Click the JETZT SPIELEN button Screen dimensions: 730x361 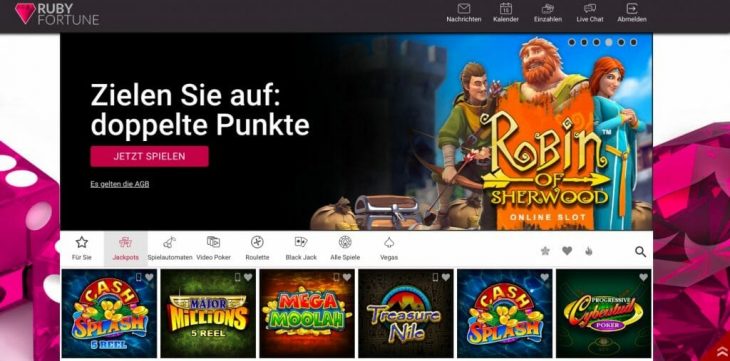(149, 157)
